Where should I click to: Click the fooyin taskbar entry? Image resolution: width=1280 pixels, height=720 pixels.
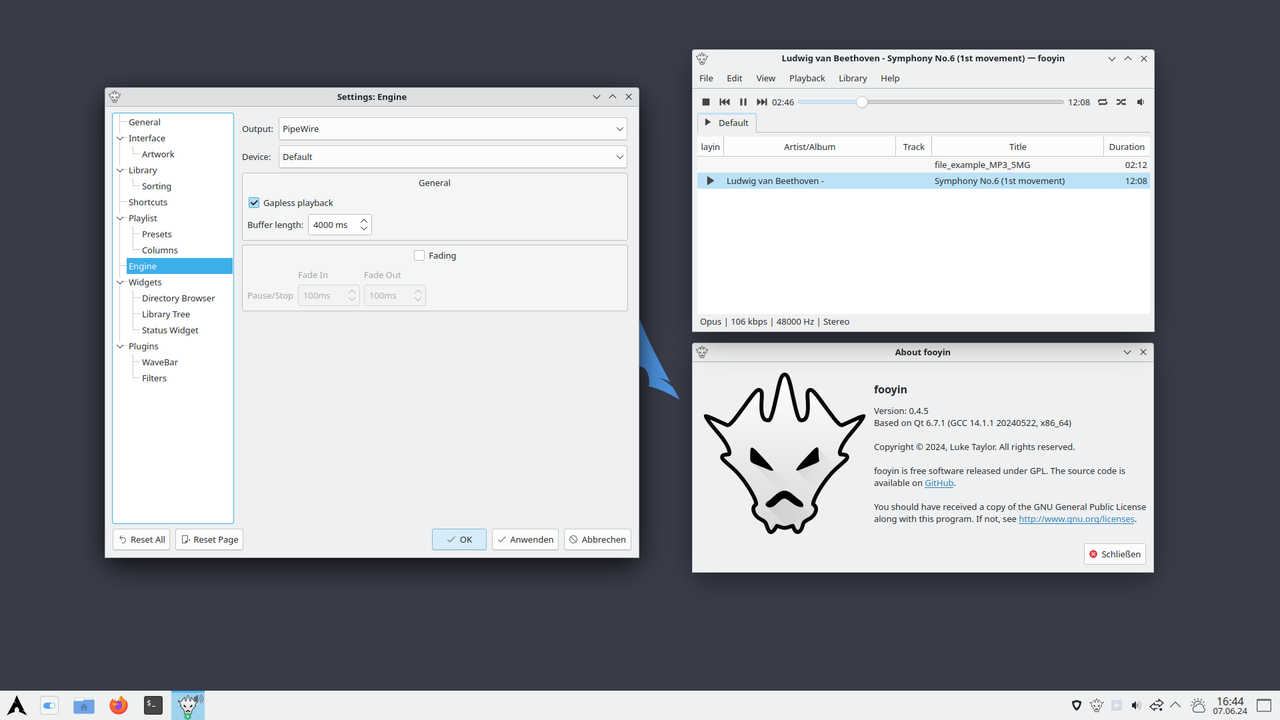[188, 705]
